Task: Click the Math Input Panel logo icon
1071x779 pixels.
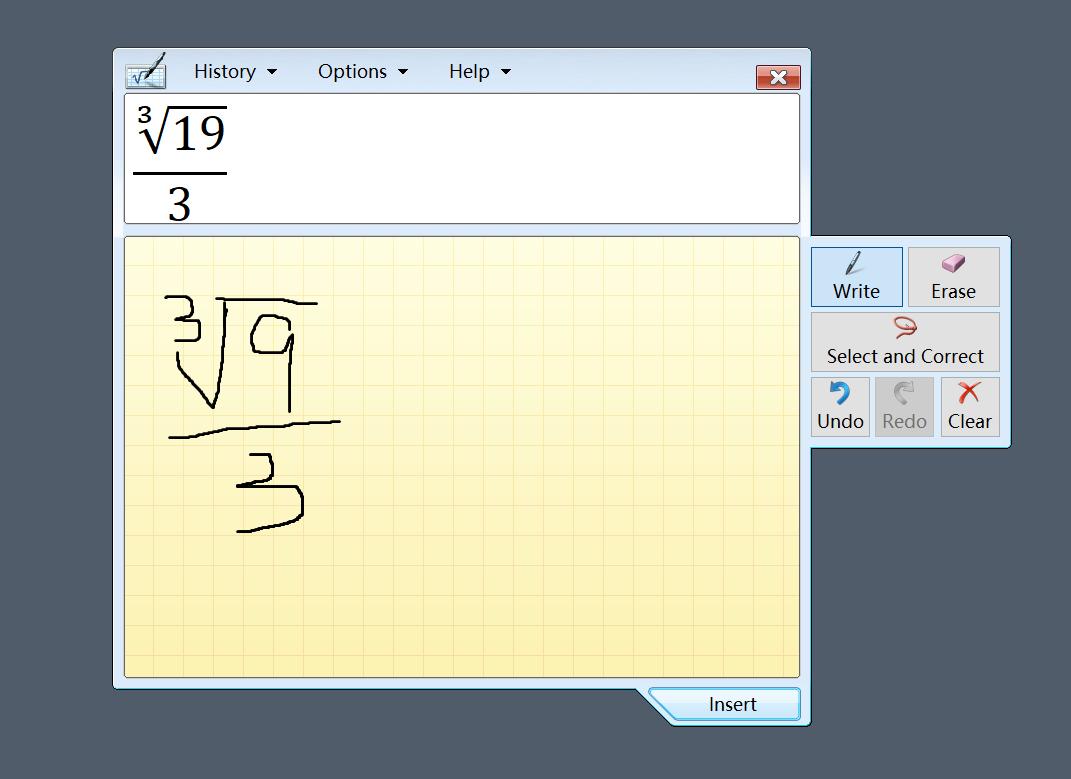Action: point(146,71)
